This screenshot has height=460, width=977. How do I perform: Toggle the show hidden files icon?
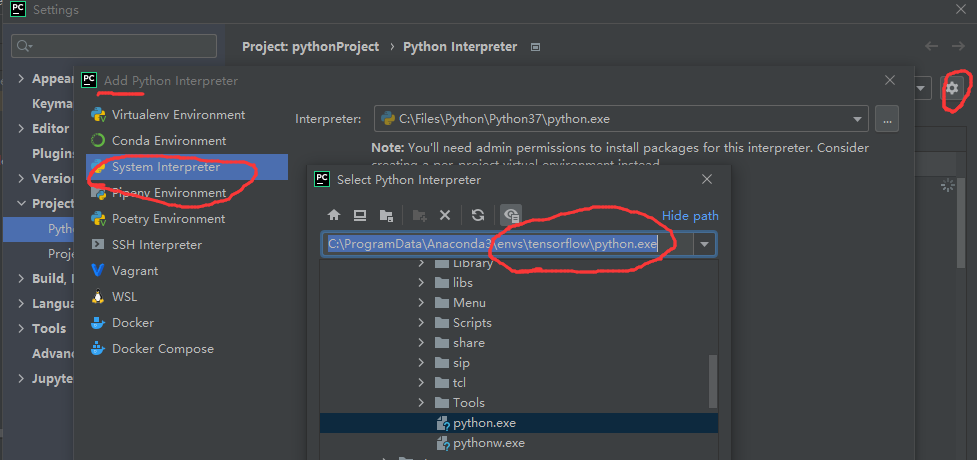coord(511,215)
